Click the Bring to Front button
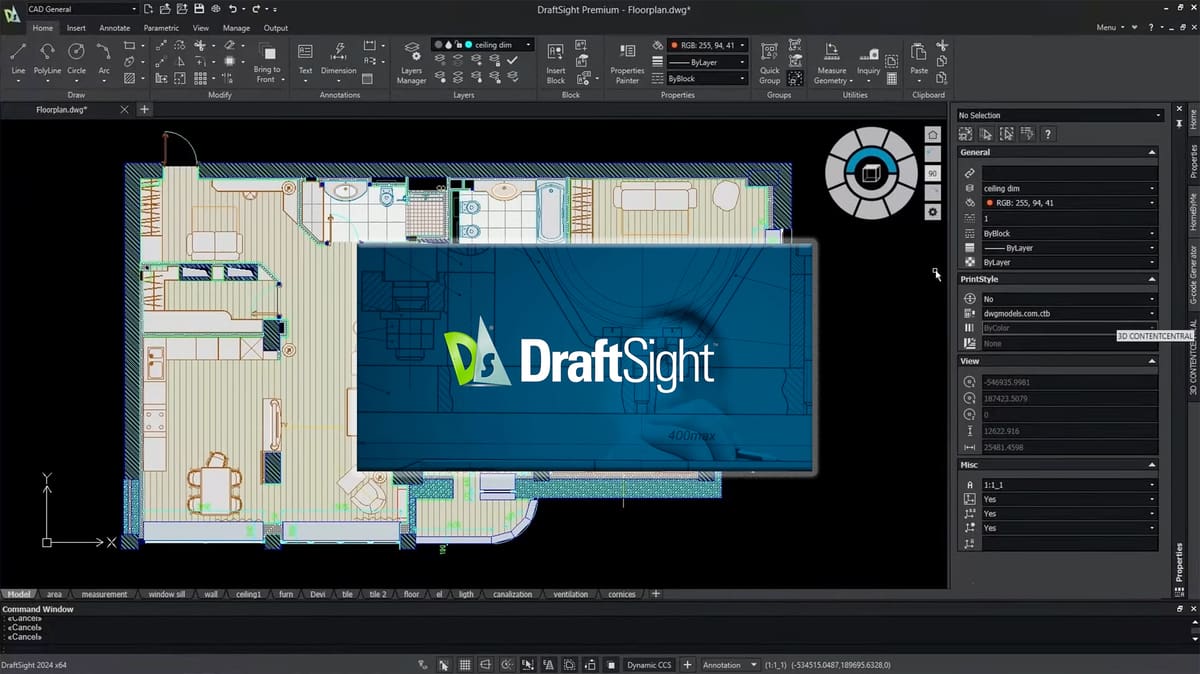Screen dimensions: 1200x674 265,62
